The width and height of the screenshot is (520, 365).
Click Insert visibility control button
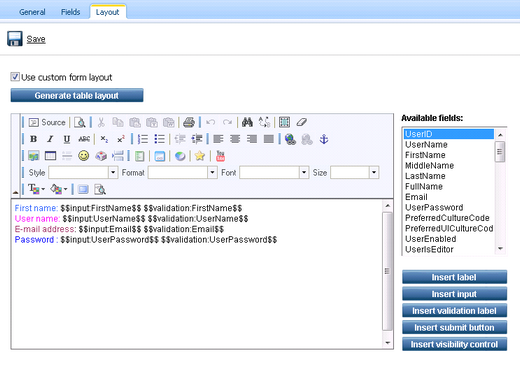(454, 344)
